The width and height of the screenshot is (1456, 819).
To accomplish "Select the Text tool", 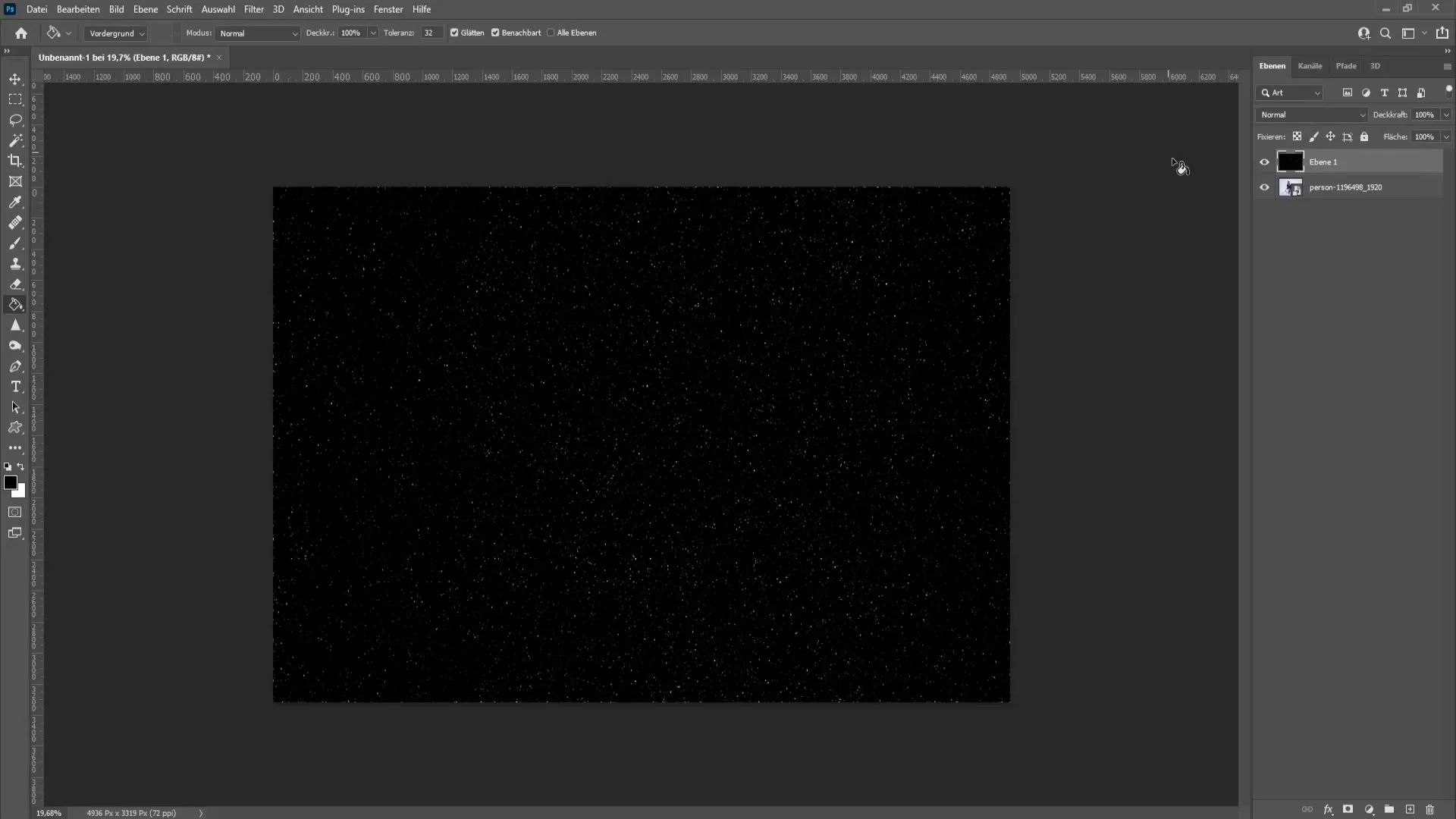I will click(x=15, y=387).
